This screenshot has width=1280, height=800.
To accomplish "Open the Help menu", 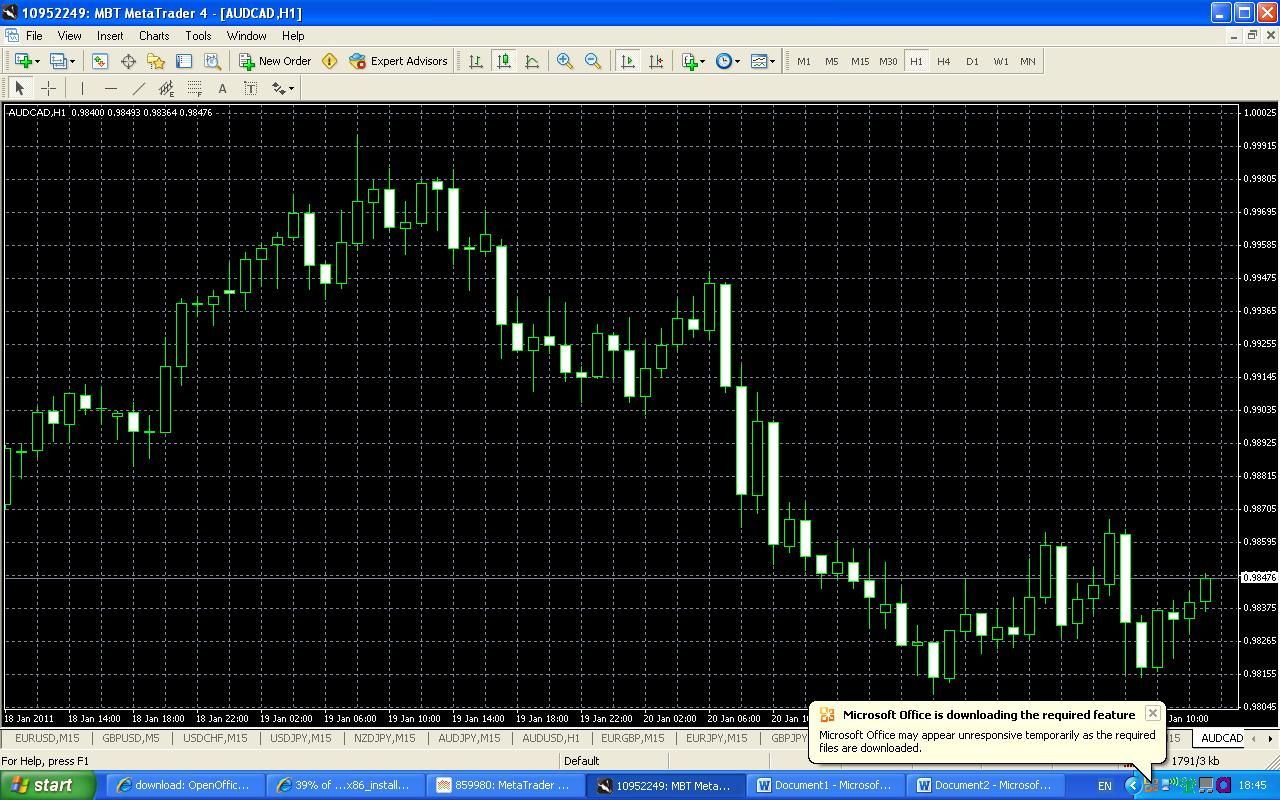I will [x=293, y=36].
